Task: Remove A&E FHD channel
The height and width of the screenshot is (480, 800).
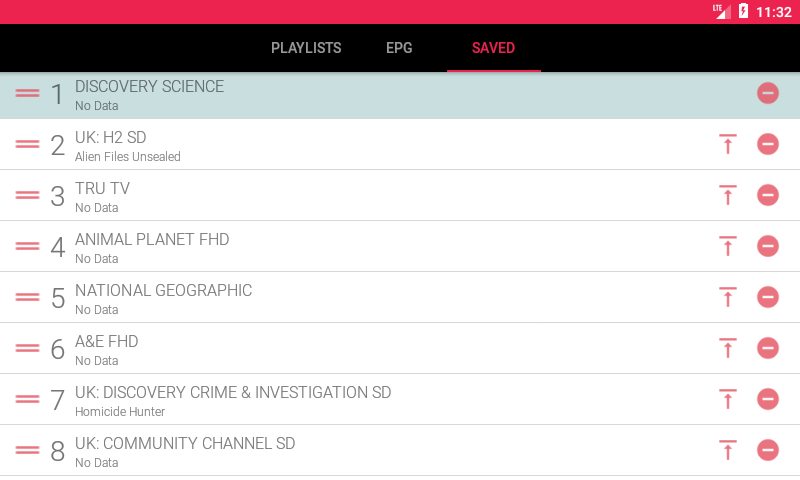Action: [x=767, y=348]
